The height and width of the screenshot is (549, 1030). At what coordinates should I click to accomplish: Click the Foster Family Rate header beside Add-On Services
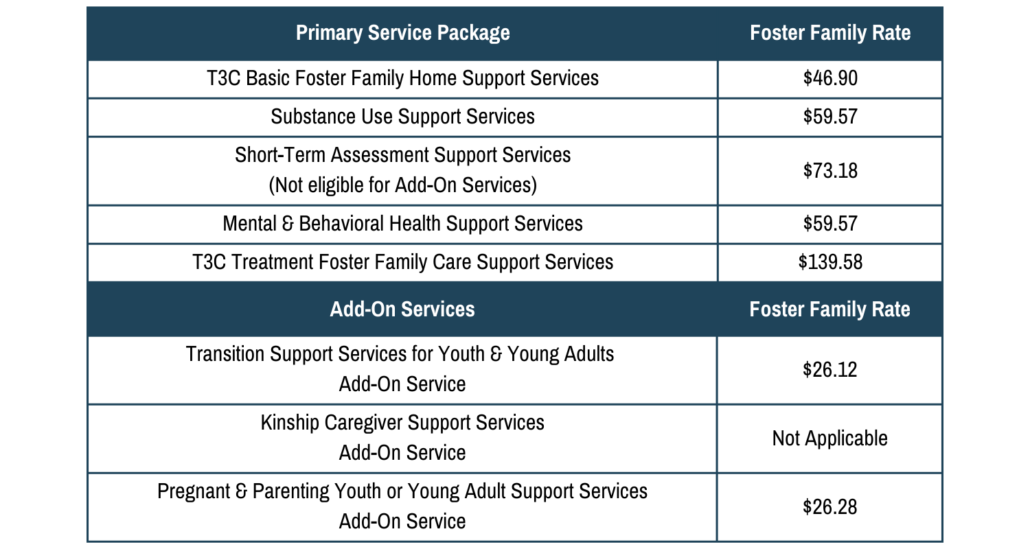(830, 309)
